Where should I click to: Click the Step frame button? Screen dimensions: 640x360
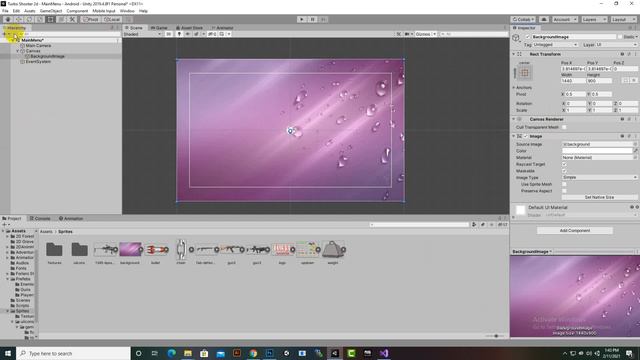tap(323, 19)
